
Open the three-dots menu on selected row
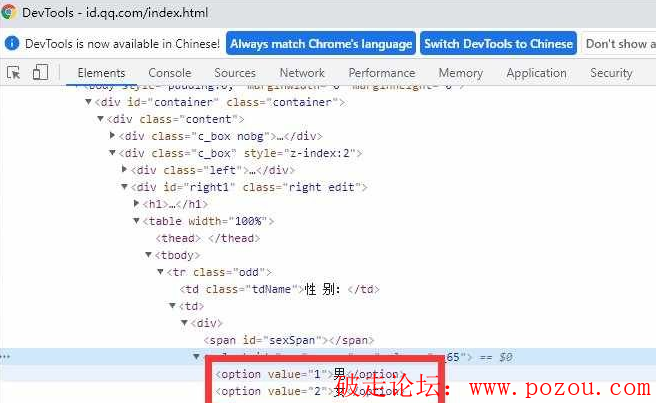point(5,357)
